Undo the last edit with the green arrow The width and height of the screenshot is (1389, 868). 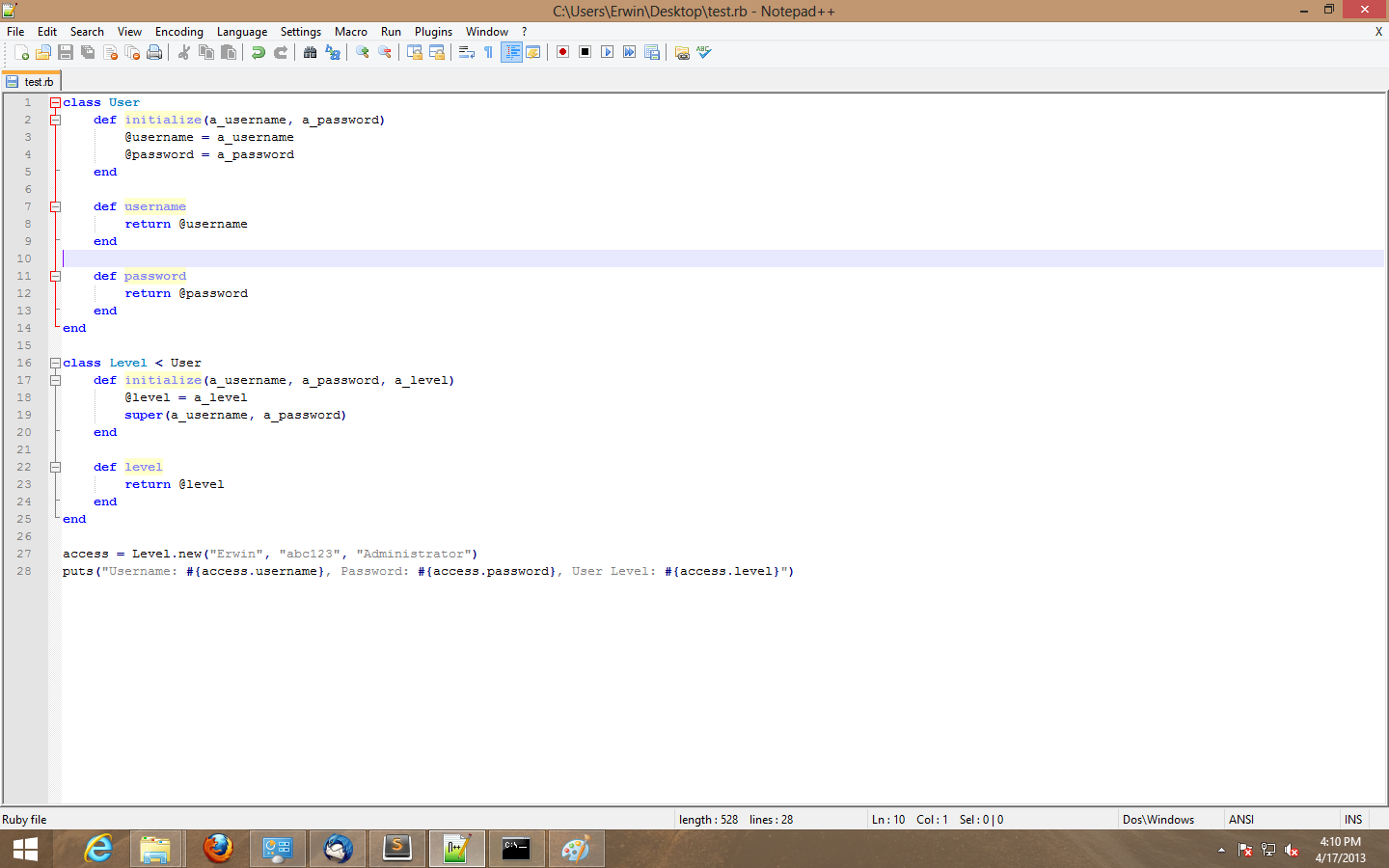pyautogui.click(x=259, y=52)
